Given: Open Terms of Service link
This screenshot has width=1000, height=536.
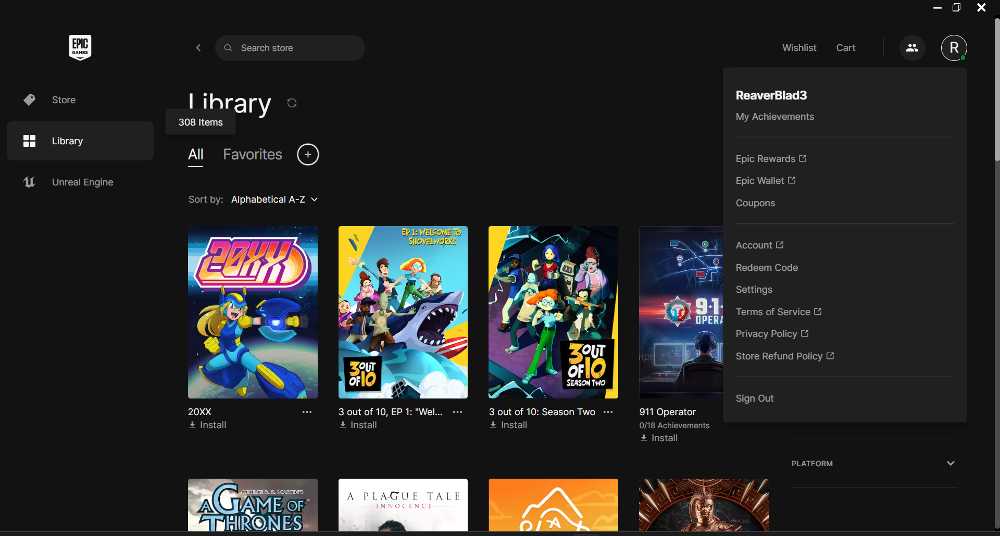Looking at the screenshot, I should (778, 312).
